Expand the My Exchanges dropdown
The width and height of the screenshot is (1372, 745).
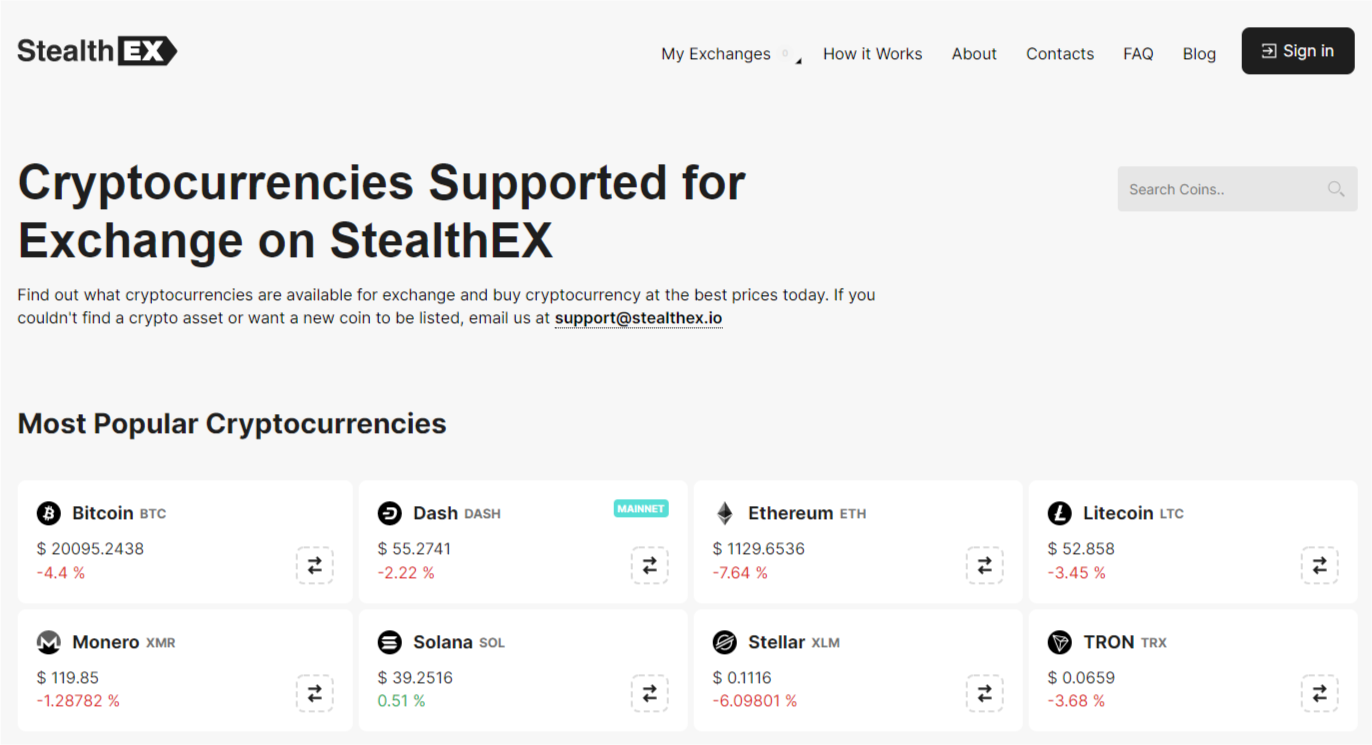click(730, 54)
